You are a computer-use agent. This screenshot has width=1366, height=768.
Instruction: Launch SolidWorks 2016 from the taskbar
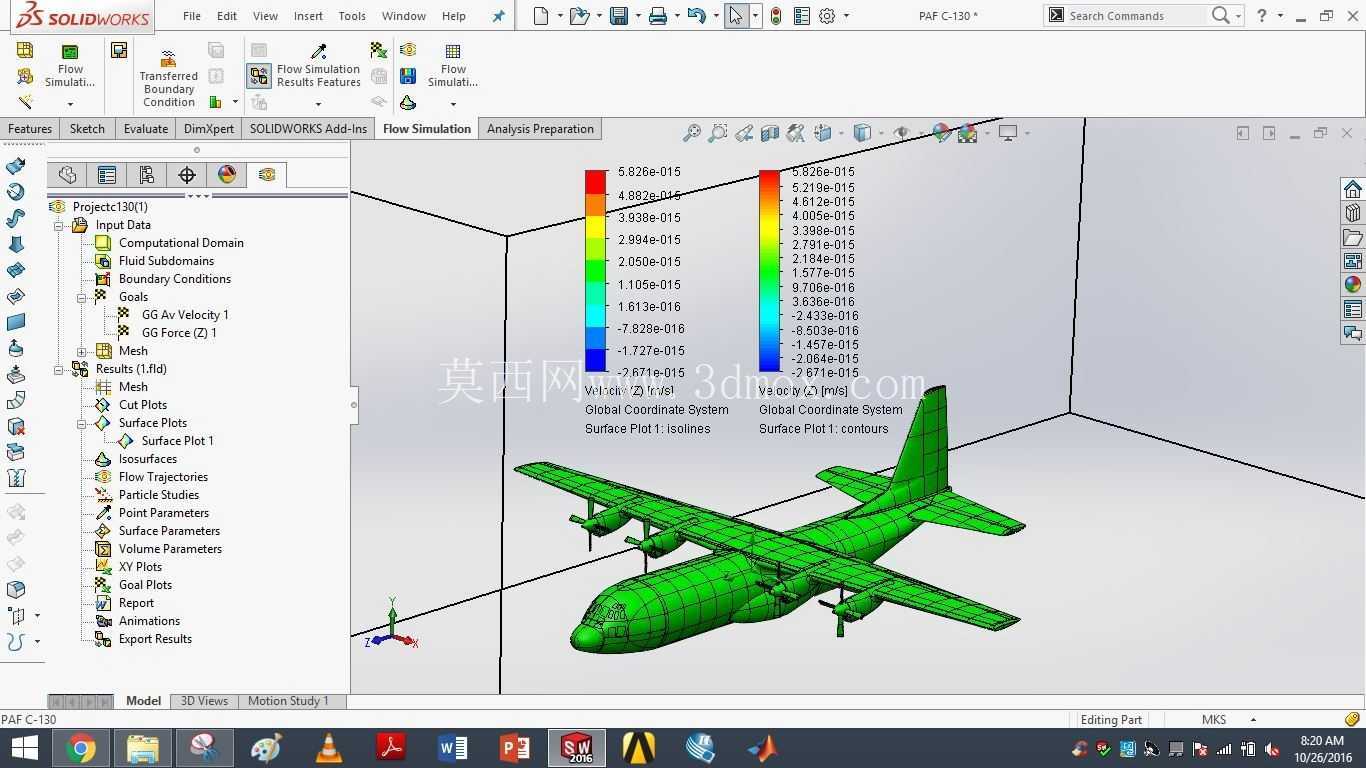pyautogui.click(x=577, y=748)
